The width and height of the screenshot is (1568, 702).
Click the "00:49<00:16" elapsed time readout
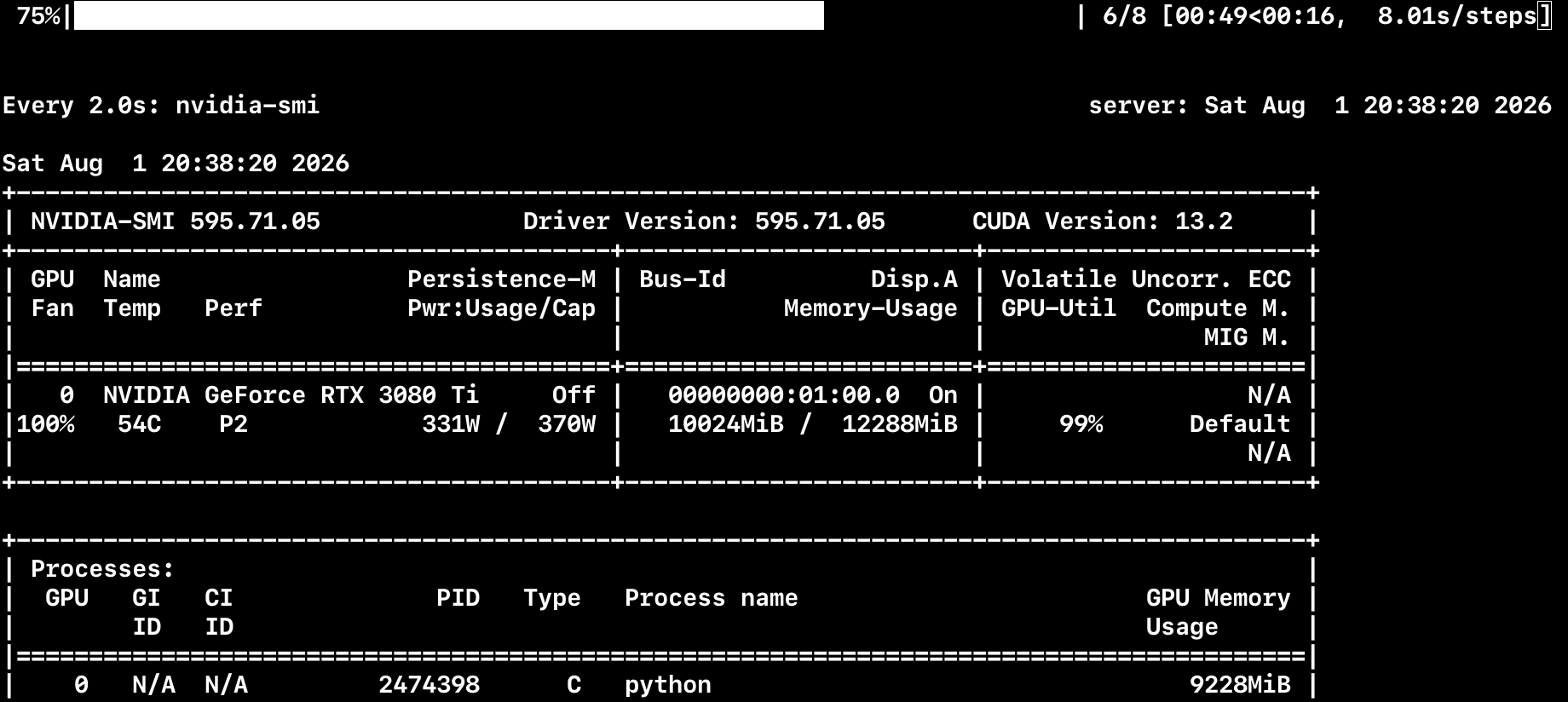click(1255, 15)
